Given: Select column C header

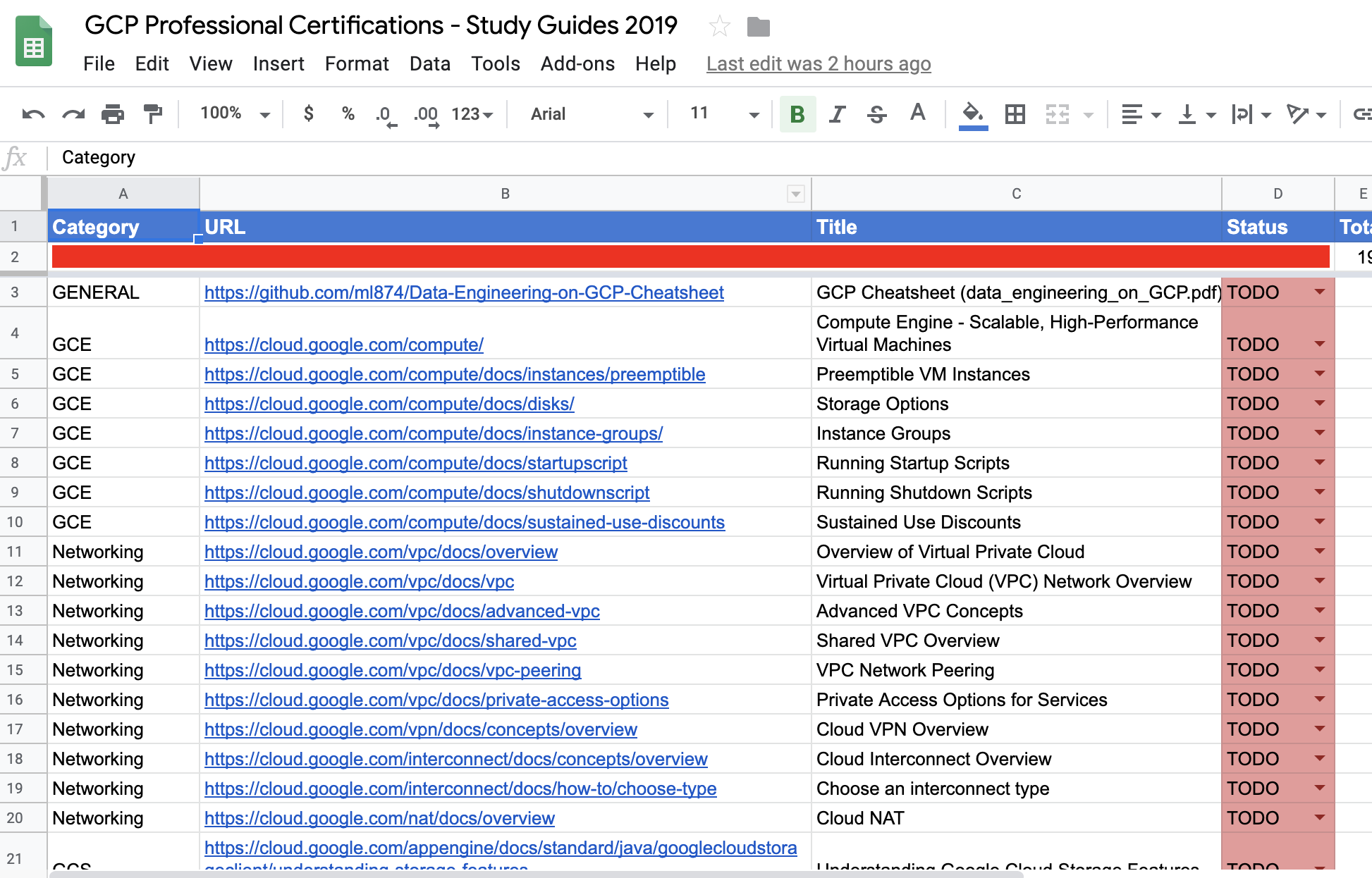Looking at the screenshot, I should tap(1016, 194).
